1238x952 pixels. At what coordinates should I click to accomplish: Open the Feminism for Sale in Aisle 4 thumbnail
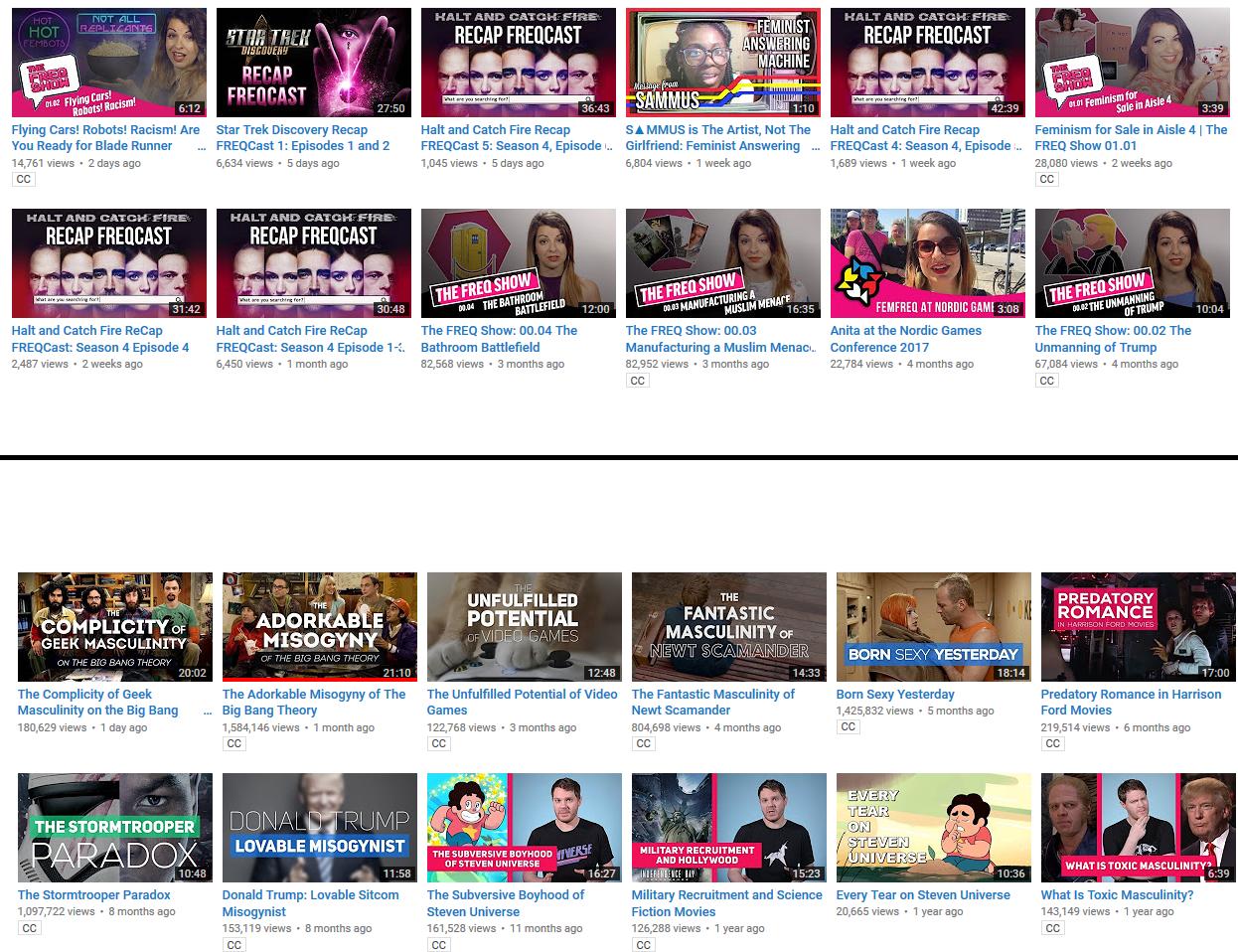pos(1133,63)
